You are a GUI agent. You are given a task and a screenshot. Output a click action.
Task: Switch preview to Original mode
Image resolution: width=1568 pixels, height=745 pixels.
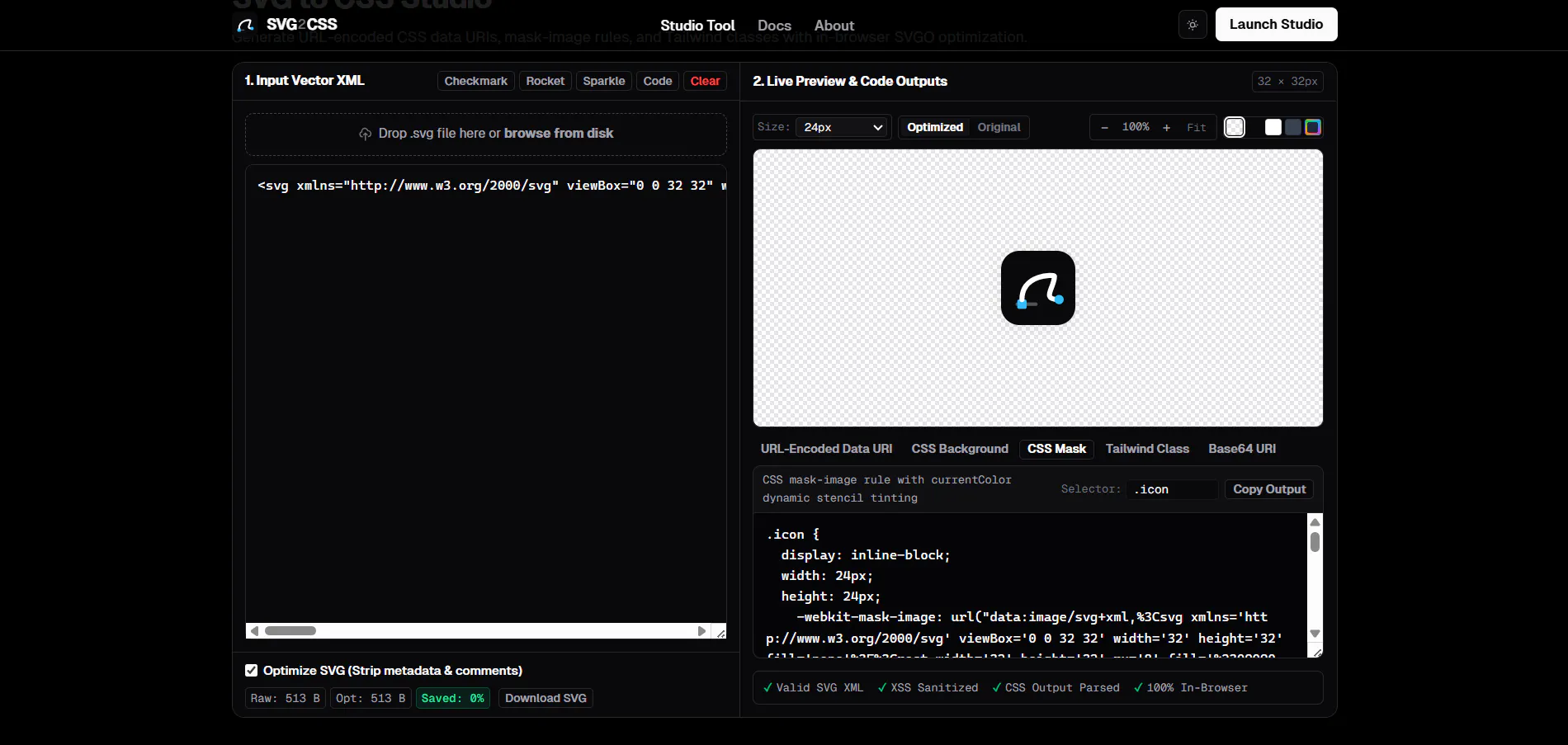pos(999,127)
